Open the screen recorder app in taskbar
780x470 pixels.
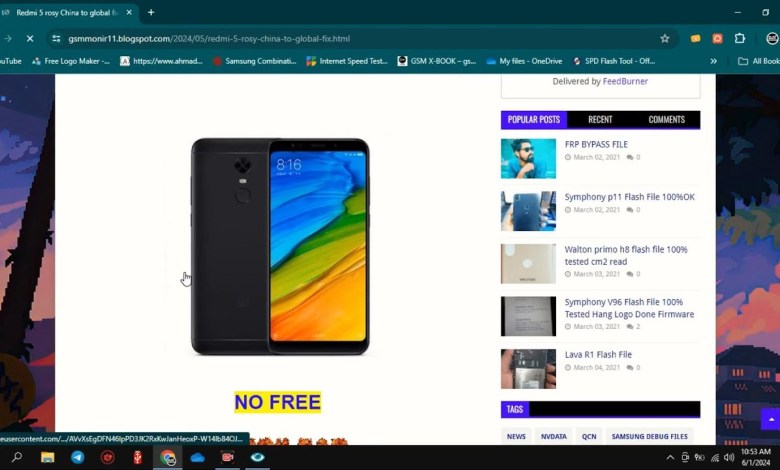(227, 457)
